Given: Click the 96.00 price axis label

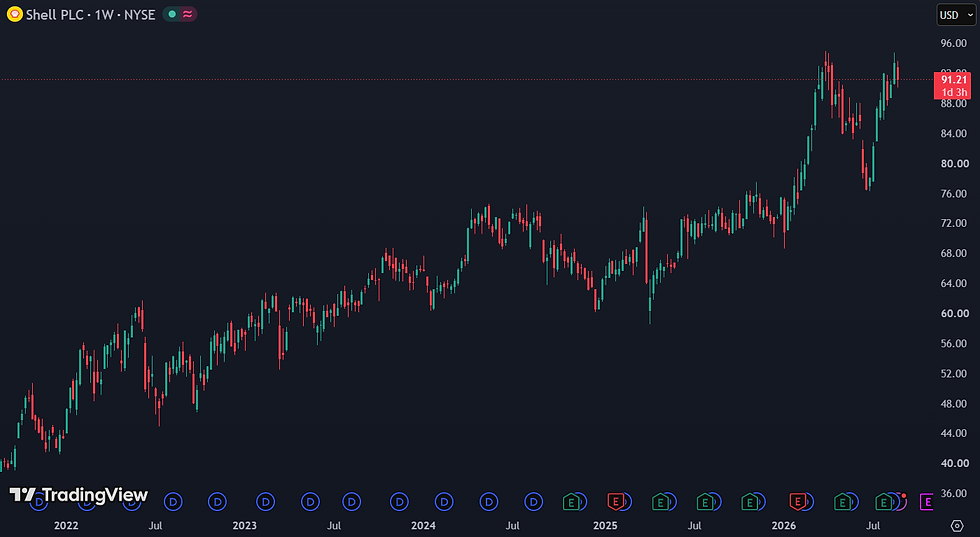Looking at the screenshot, I should [954, 43].
